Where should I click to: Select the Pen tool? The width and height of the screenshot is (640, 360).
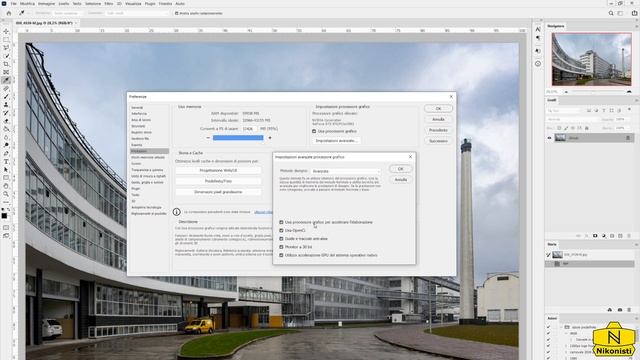tap(6, 154)
